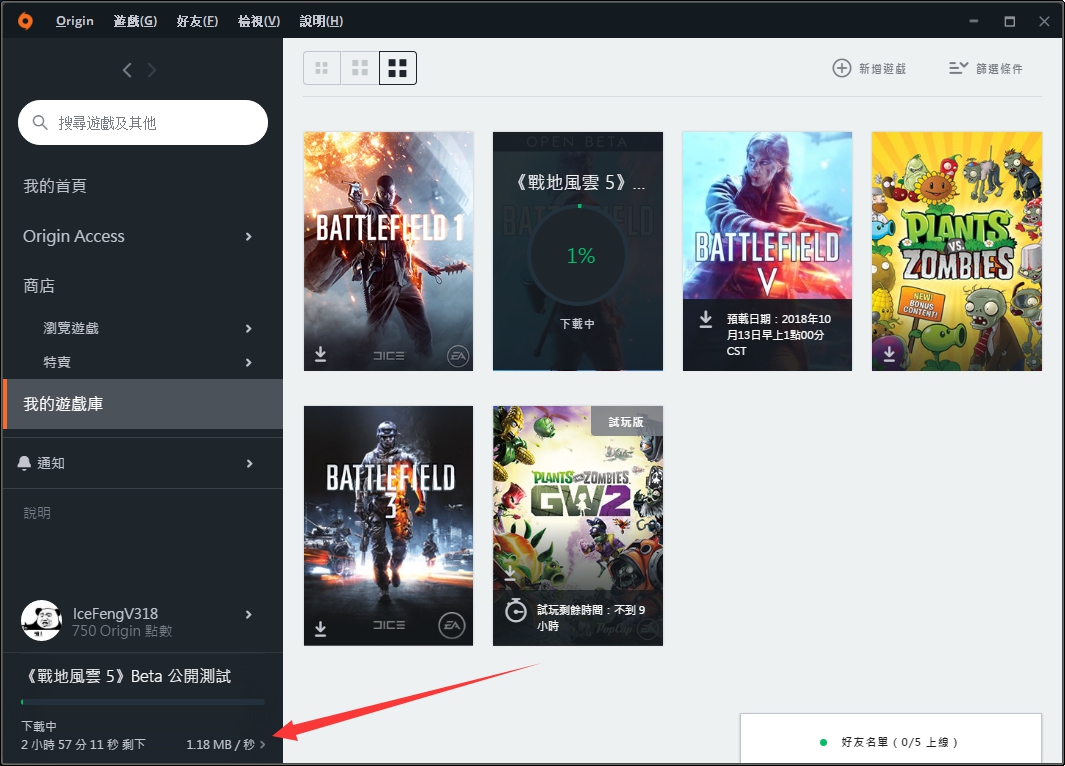Switch to medium grid tile view
The height and width of the screenshot is (766, 1065).
pyautogui.click(x=360, y=68)
